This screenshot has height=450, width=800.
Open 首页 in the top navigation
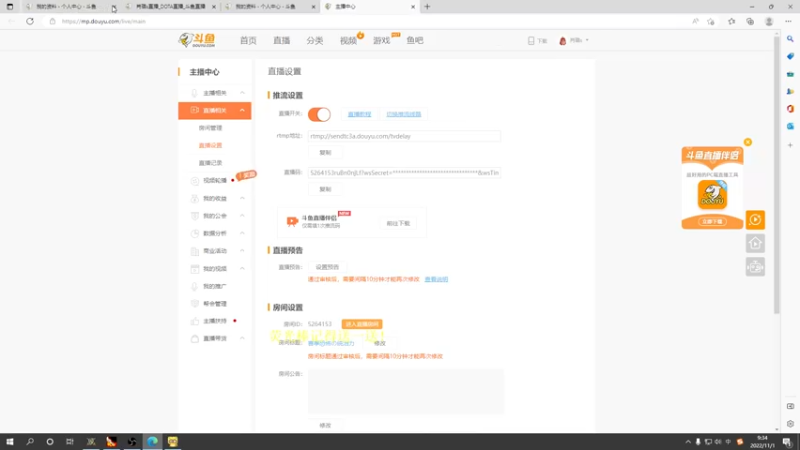tap(248, 40)
